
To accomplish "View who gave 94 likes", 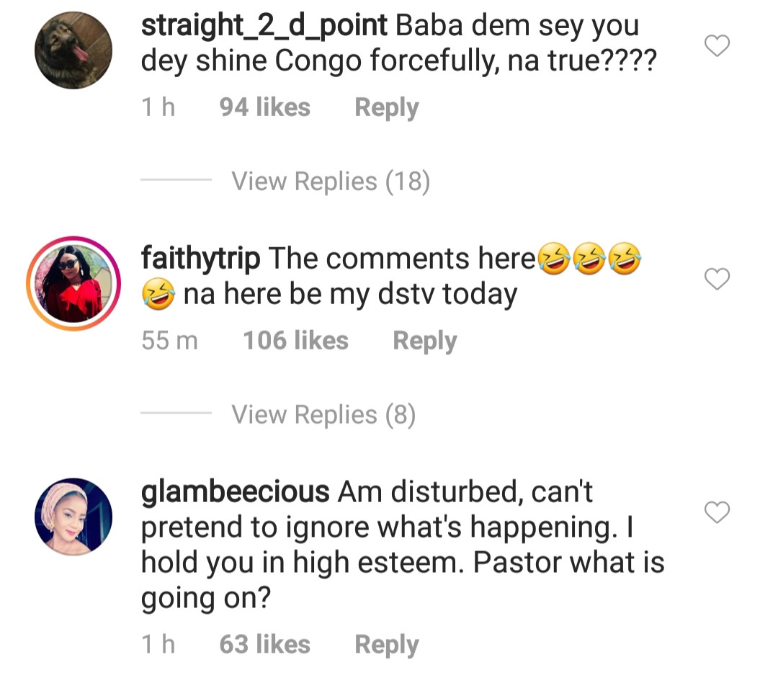I will point(265,107).
